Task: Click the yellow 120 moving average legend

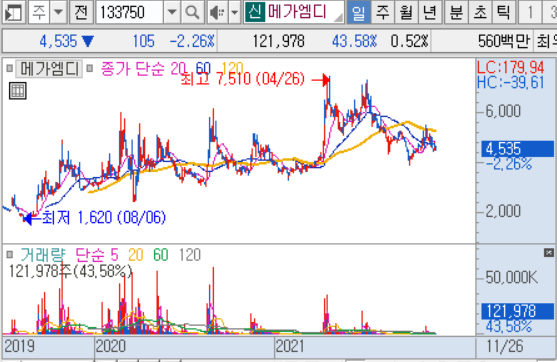Action: coord(232,68)
